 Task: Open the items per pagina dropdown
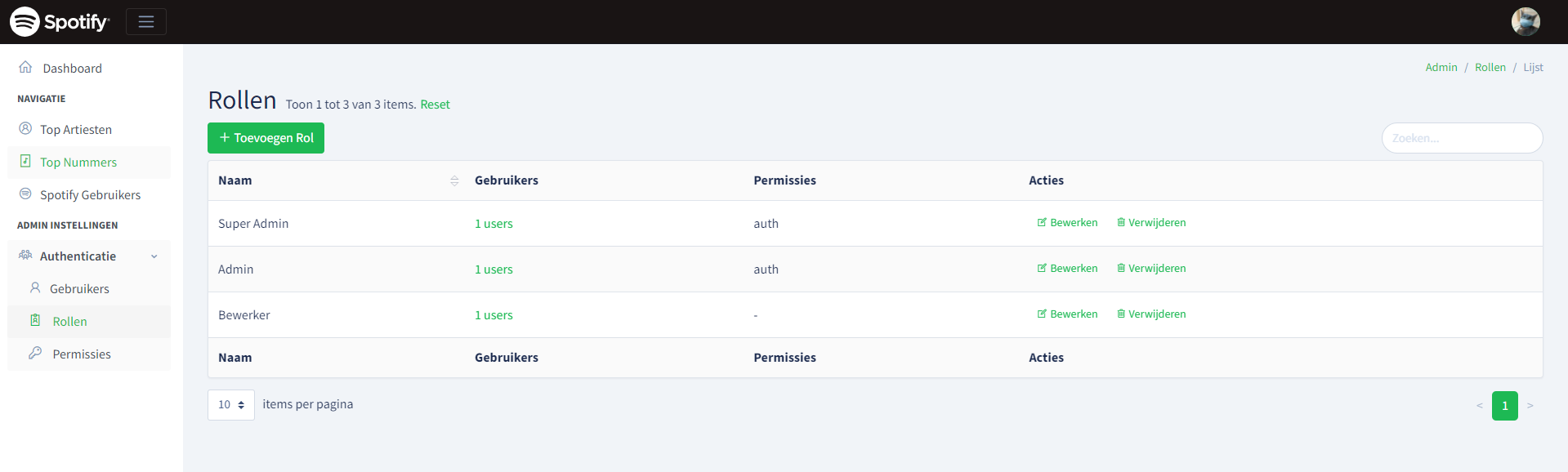tap(231, 405)
